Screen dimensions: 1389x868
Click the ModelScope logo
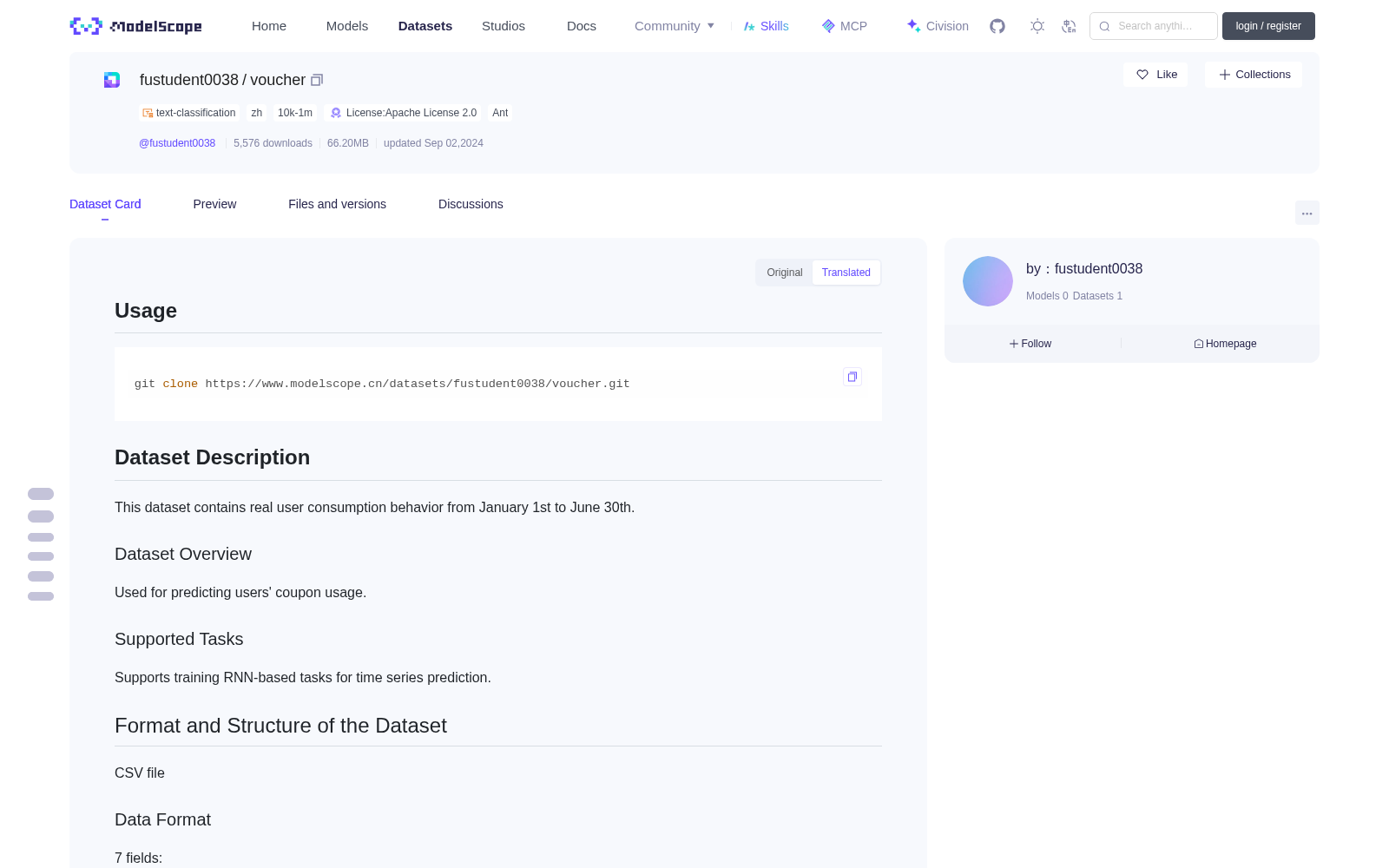pyautogui.click(x=136, y=26)
